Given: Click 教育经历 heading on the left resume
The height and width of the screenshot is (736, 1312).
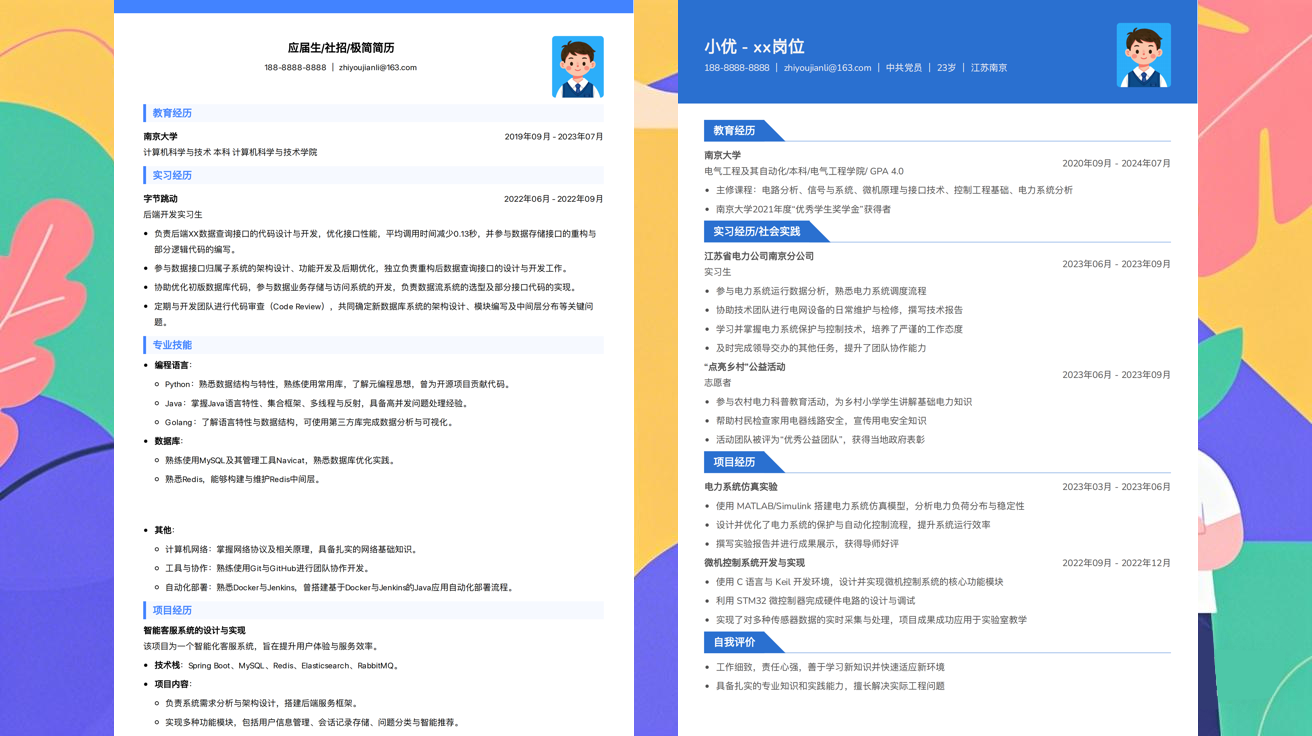Looking at the screenshot, I should (172, 113).
